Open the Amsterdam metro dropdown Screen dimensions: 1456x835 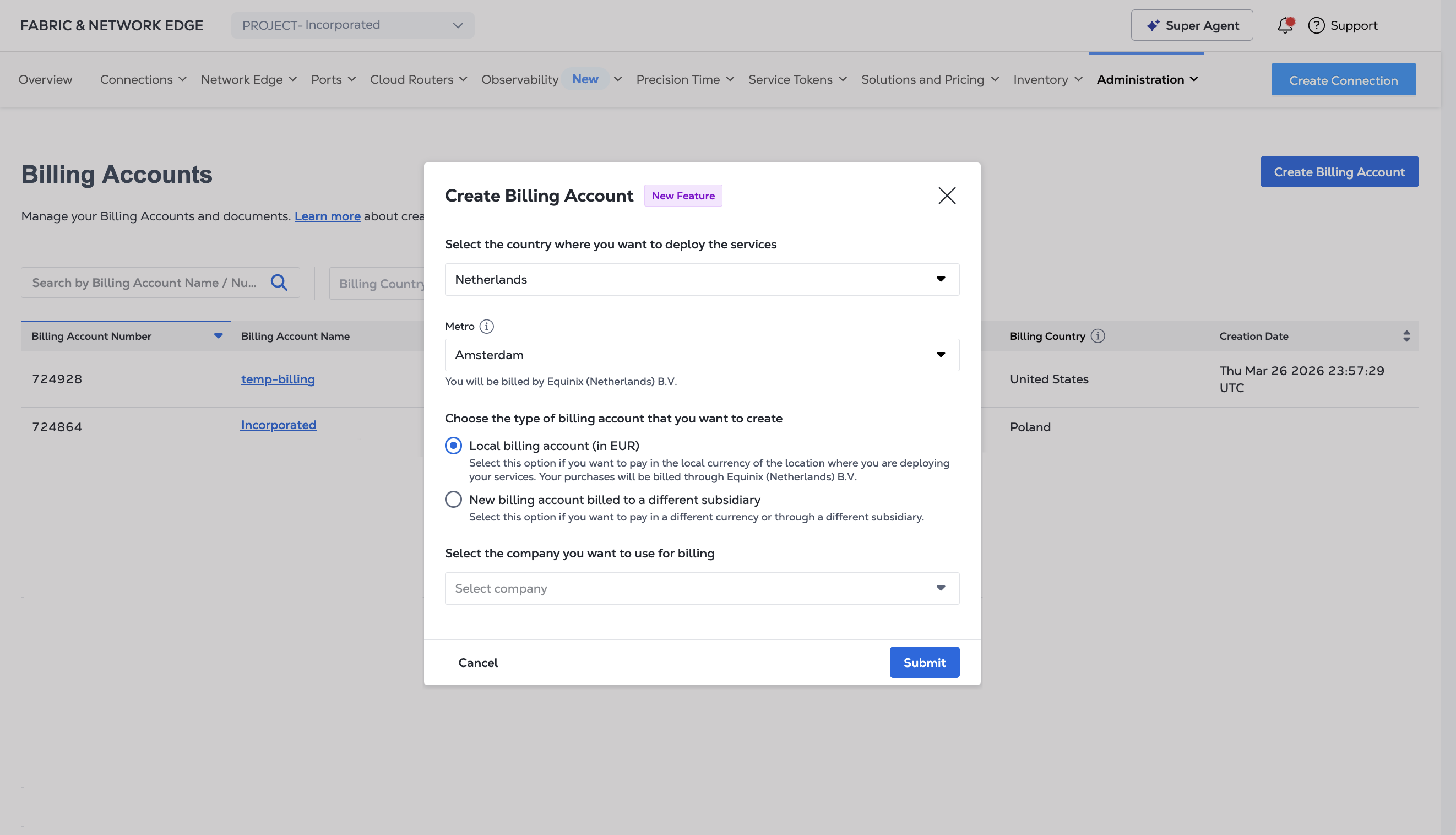click(x=702, y=355)
